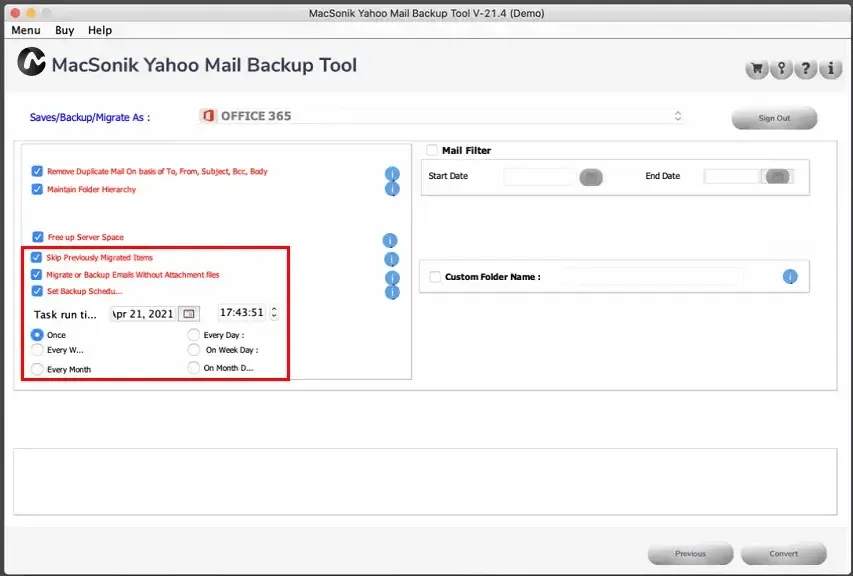Show info for Remove Duplicate Mail option
Viewport: 853px width, 576px height.
pyautogui.click(x=392, y=174)
